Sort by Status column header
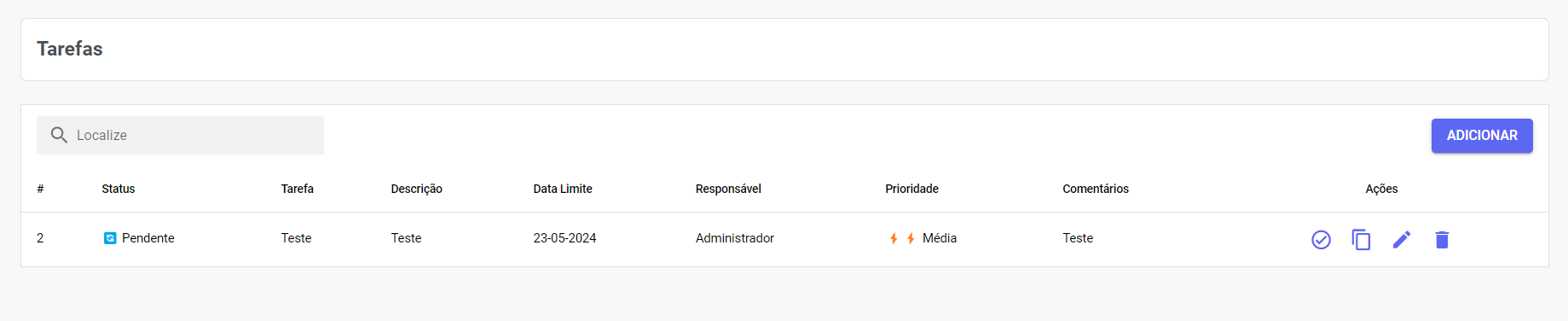Screen dimensions: 1568x321 [x=119, y=189]
